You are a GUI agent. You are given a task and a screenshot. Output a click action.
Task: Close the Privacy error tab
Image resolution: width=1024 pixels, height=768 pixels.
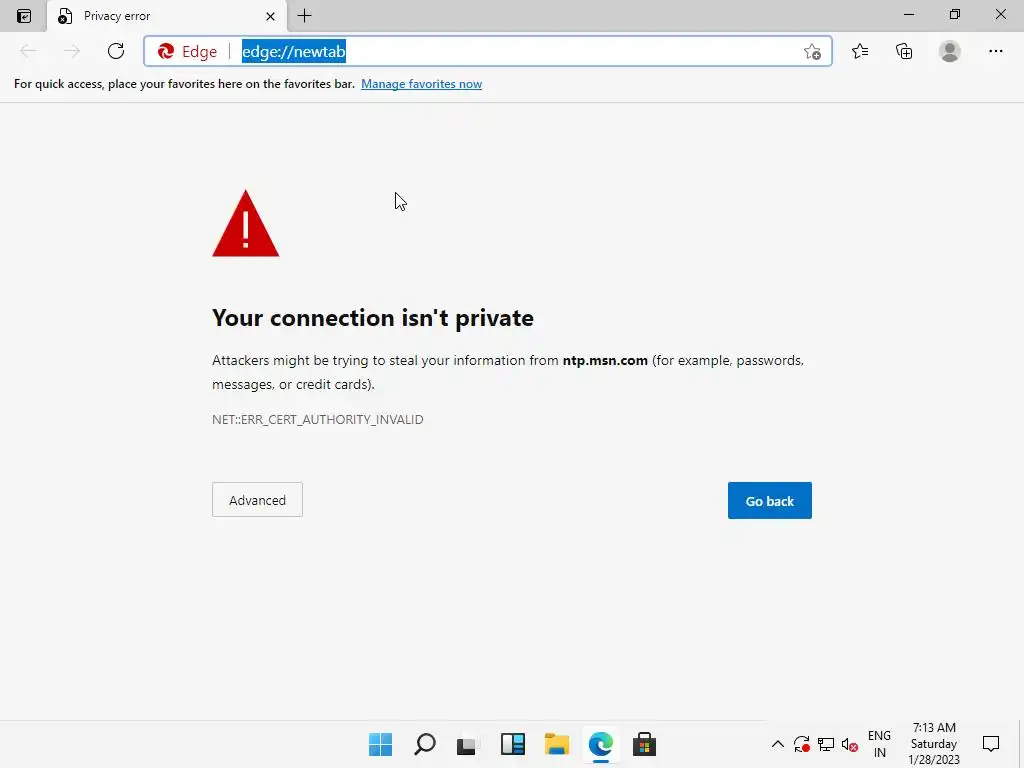[270, 16]
